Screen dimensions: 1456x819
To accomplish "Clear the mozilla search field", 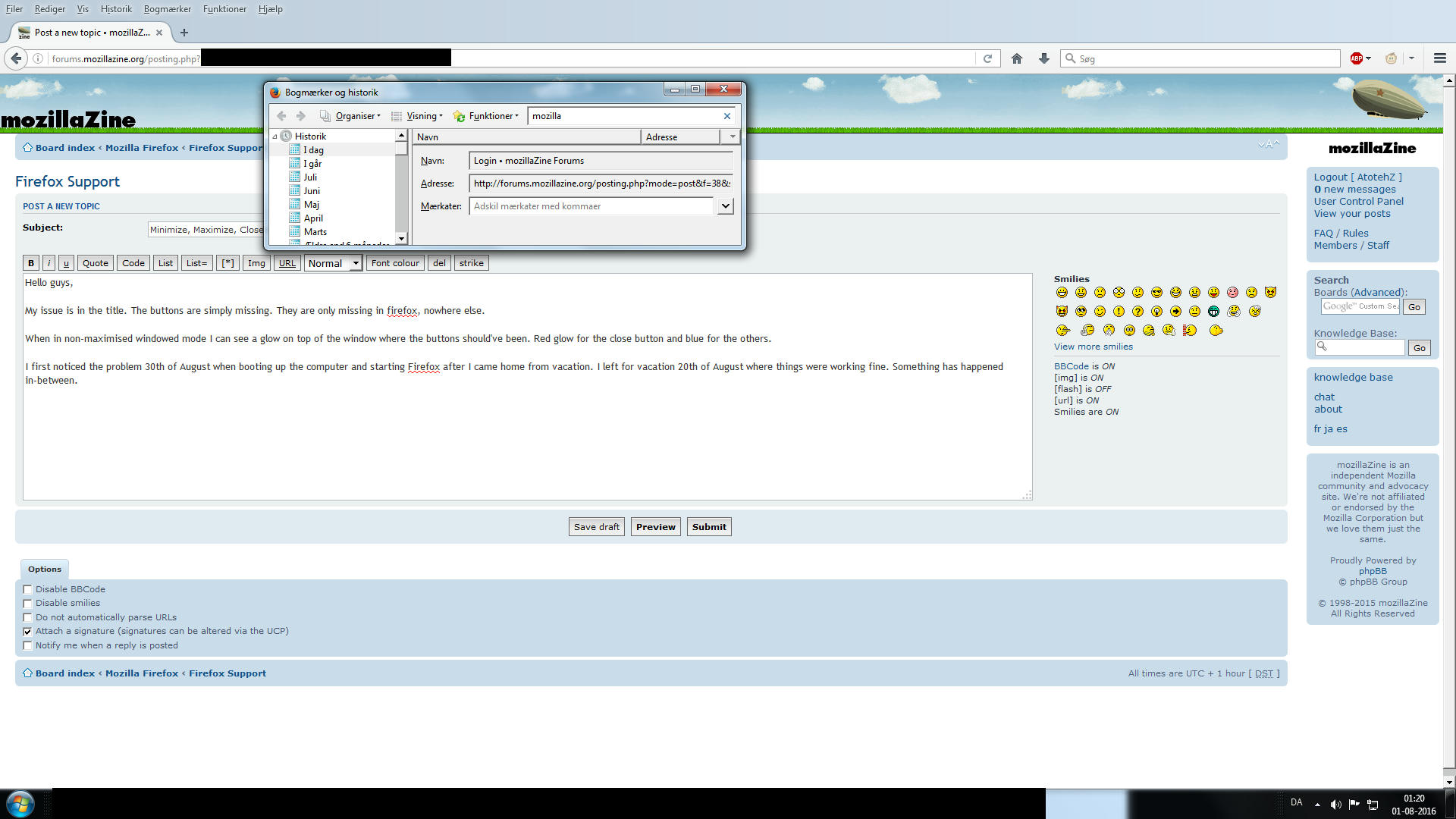I will [x=726, y=116].
